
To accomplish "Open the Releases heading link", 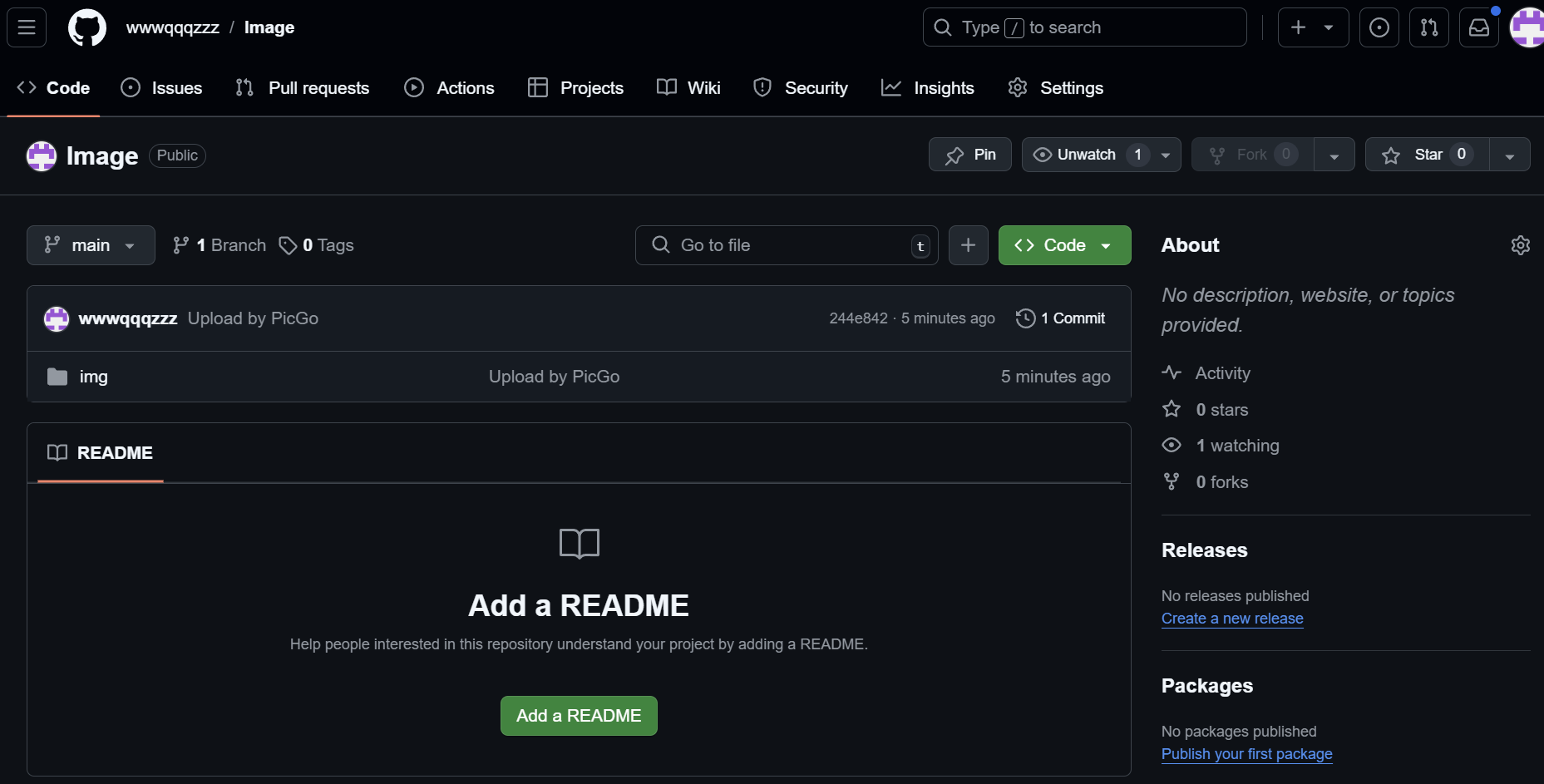I will pyautogui.click(x=1205, y=550).
